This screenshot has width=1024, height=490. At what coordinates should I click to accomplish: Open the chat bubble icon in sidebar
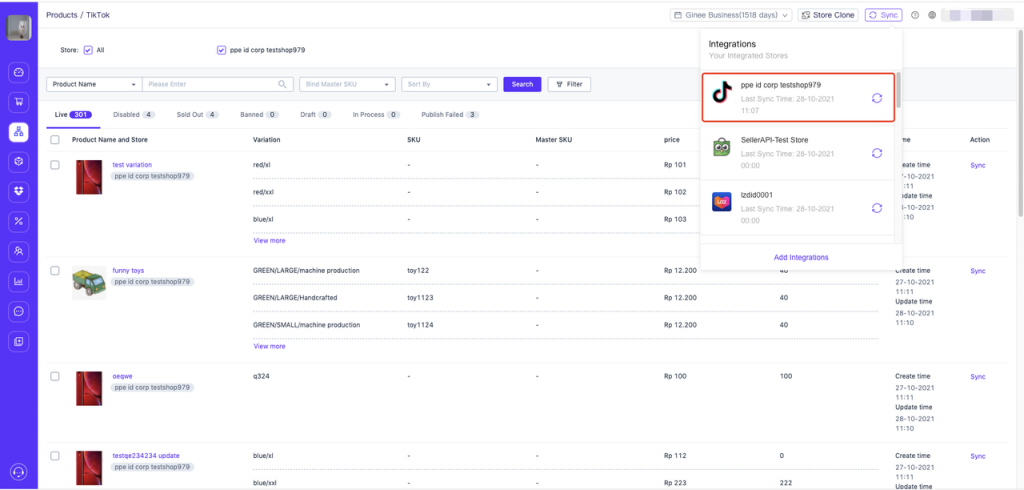[18, 312]
